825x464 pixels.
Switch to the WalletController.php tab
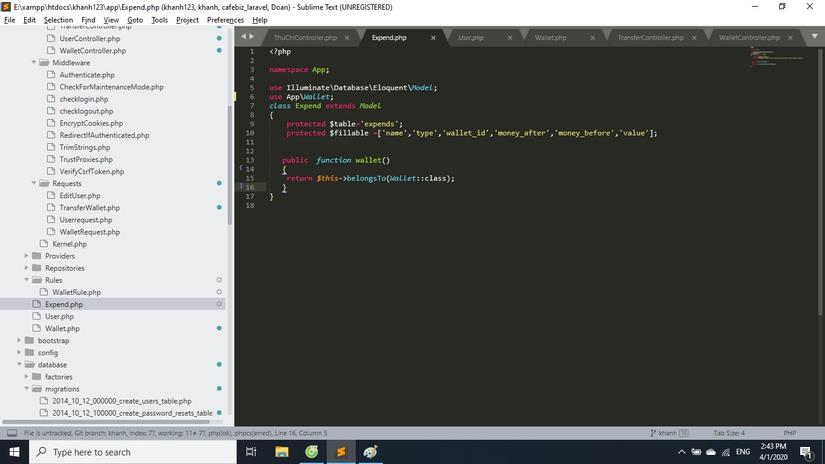pos(749,38)
